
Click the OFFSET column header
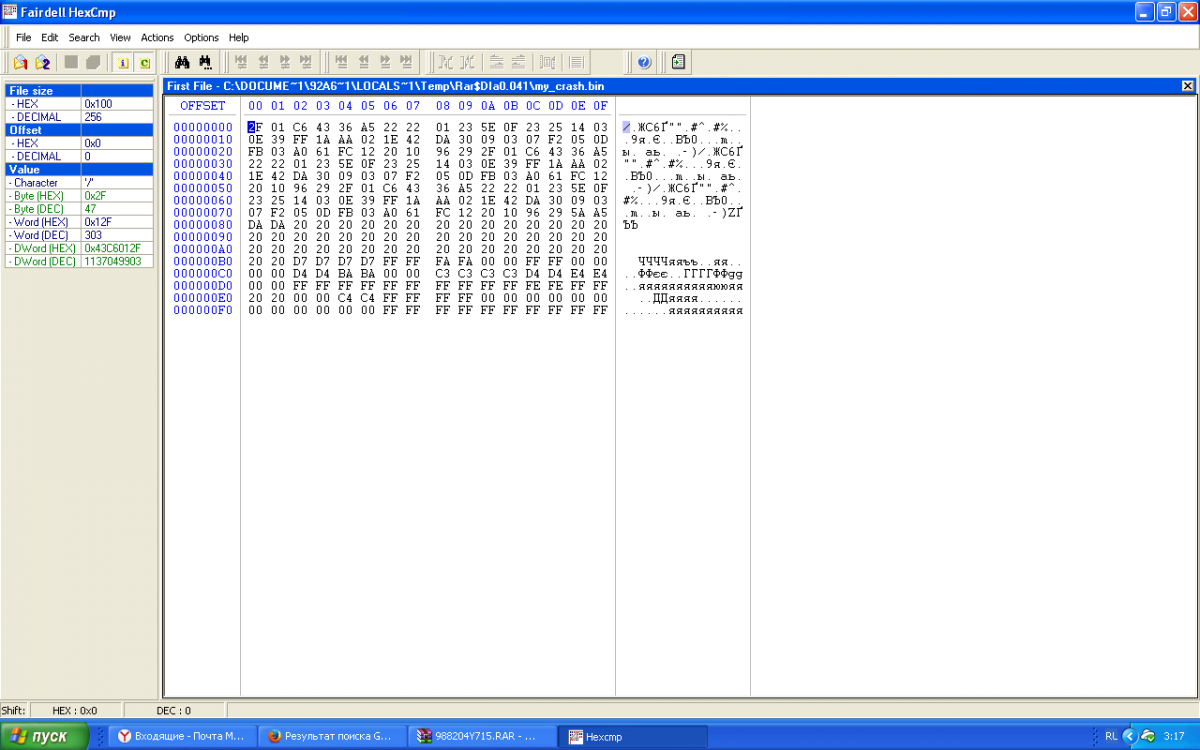pyautogui.click(x=203, y=105)
